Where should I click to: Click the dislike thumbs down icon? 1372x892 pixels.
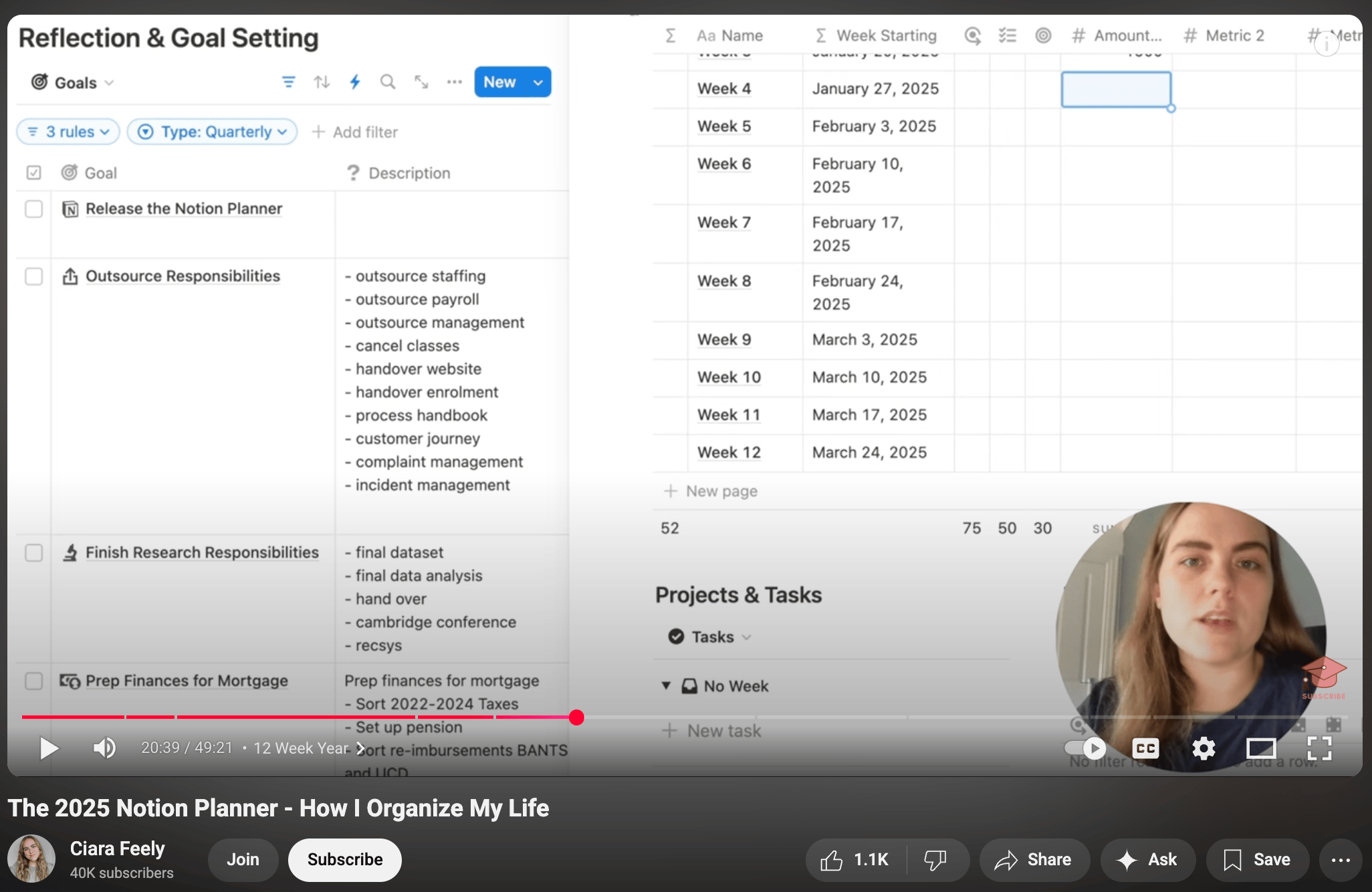[x=935, y=860]
